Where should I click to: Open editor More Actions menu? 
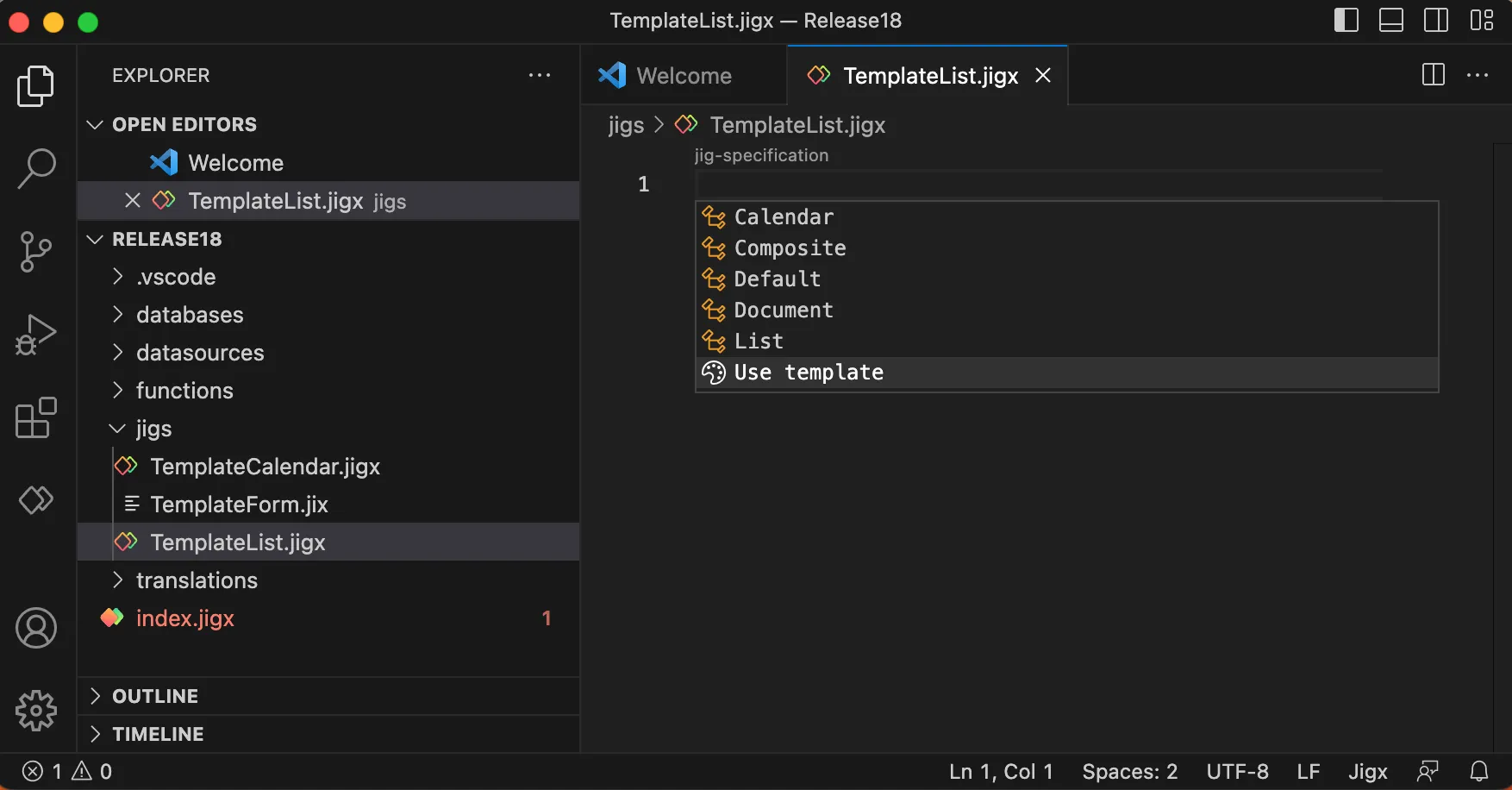coord(1478,75)
